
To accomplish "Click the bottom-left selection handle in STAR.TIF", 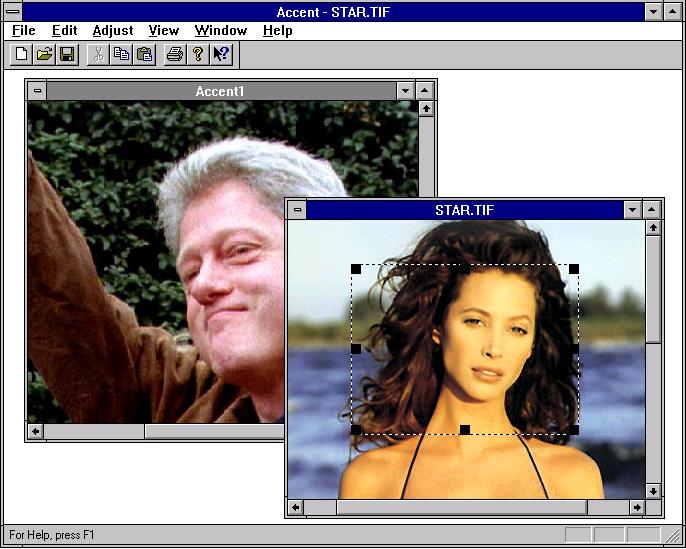I will tap(356, 430).
